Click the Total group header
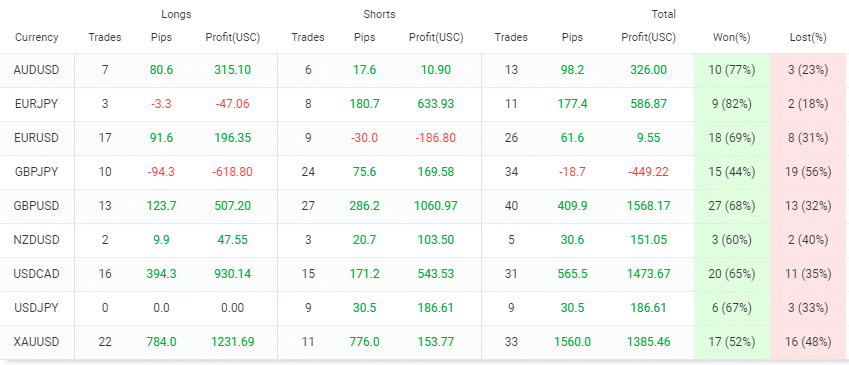Viewport: 849px width, 365px height. pos(663,15)
